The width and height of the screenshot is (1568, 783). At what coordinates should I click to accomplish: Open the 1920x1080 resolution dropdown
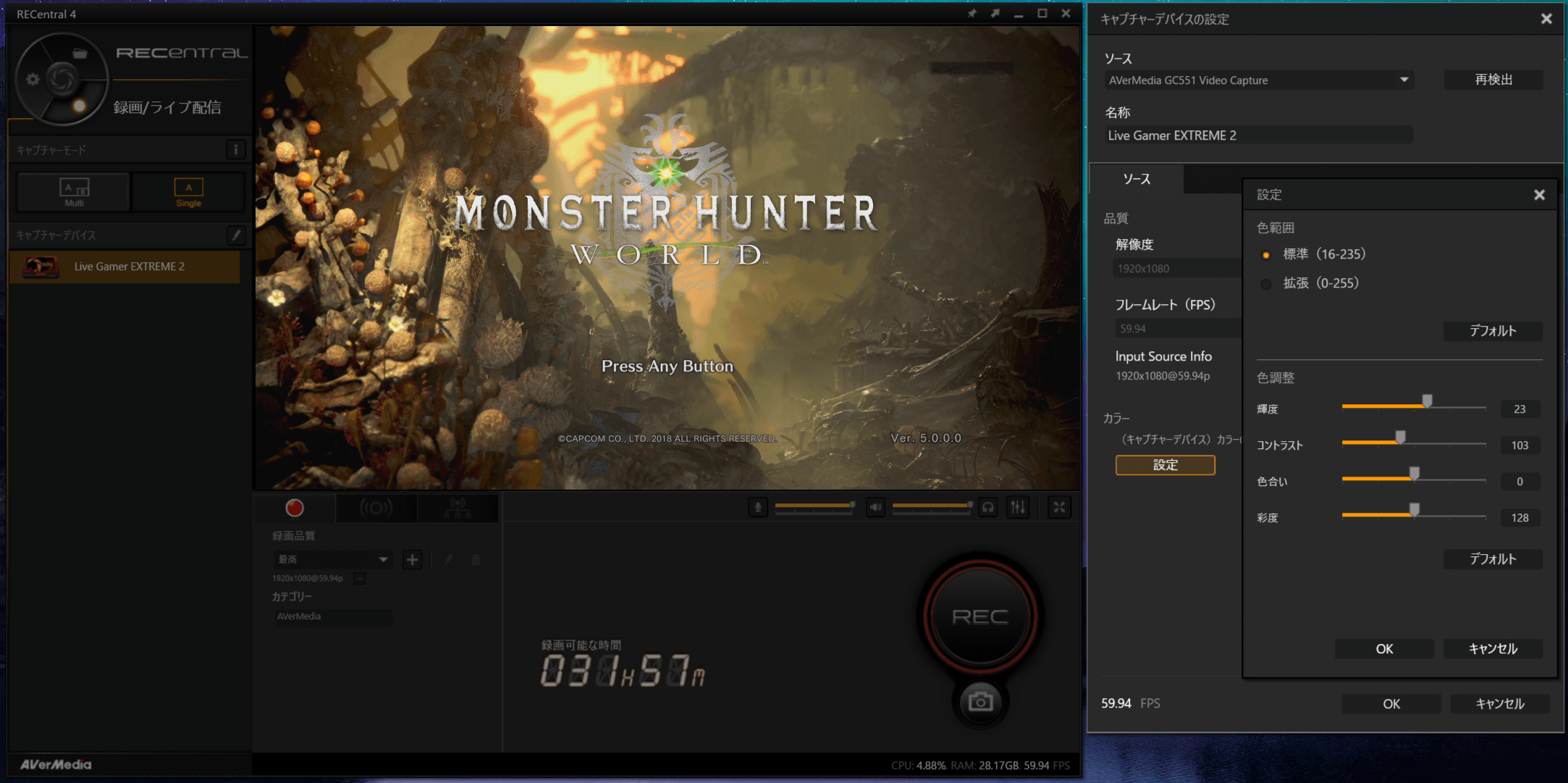1177,269
